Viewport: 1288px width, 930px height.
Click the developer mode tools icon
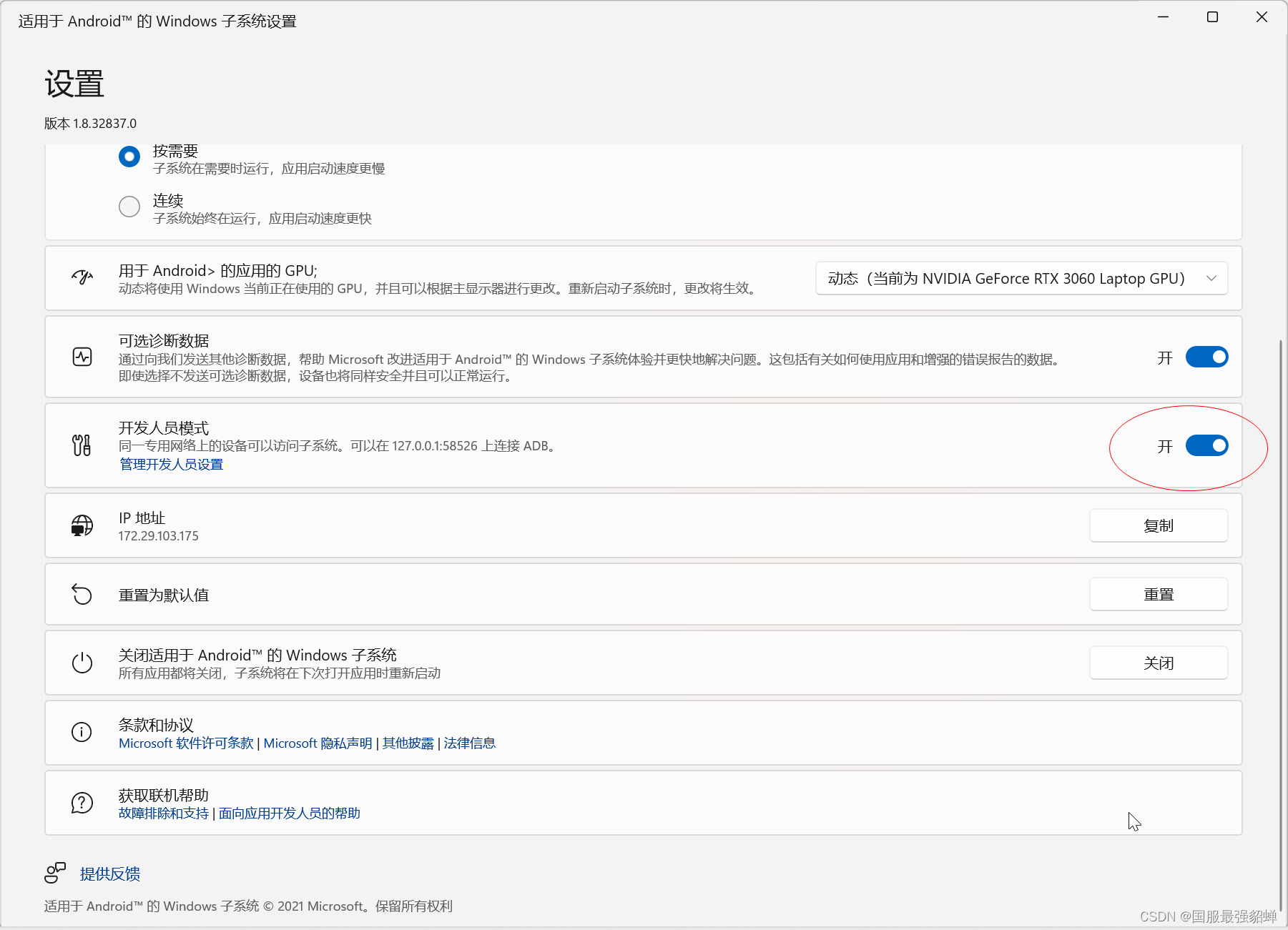pyautogui.click(x=82, y=445)
